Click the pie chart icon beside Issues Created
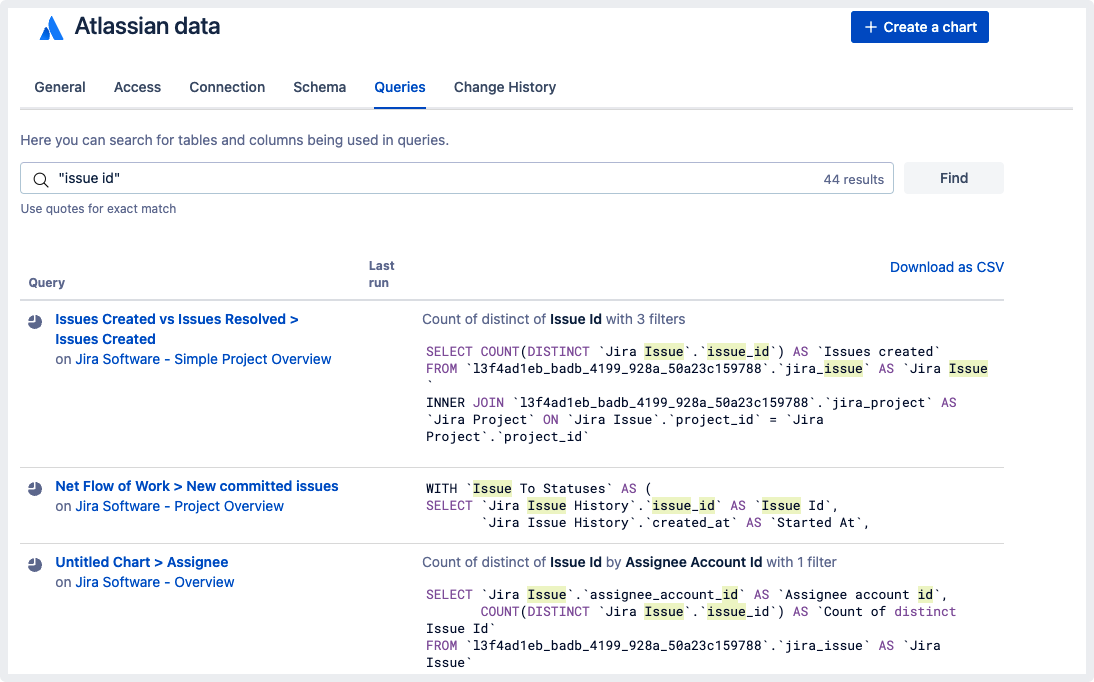The width and height of the screenshot is (1094, 682). pyautogui.click(x=35, y=321)
